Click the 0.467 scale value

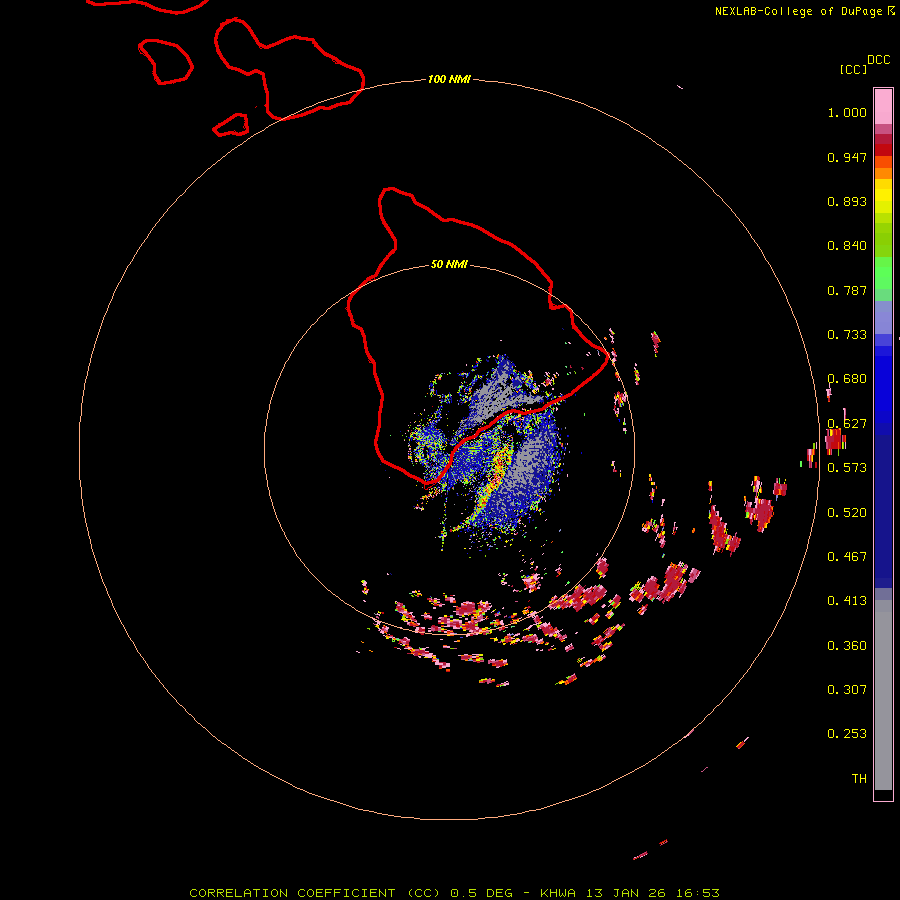(847, 557)
